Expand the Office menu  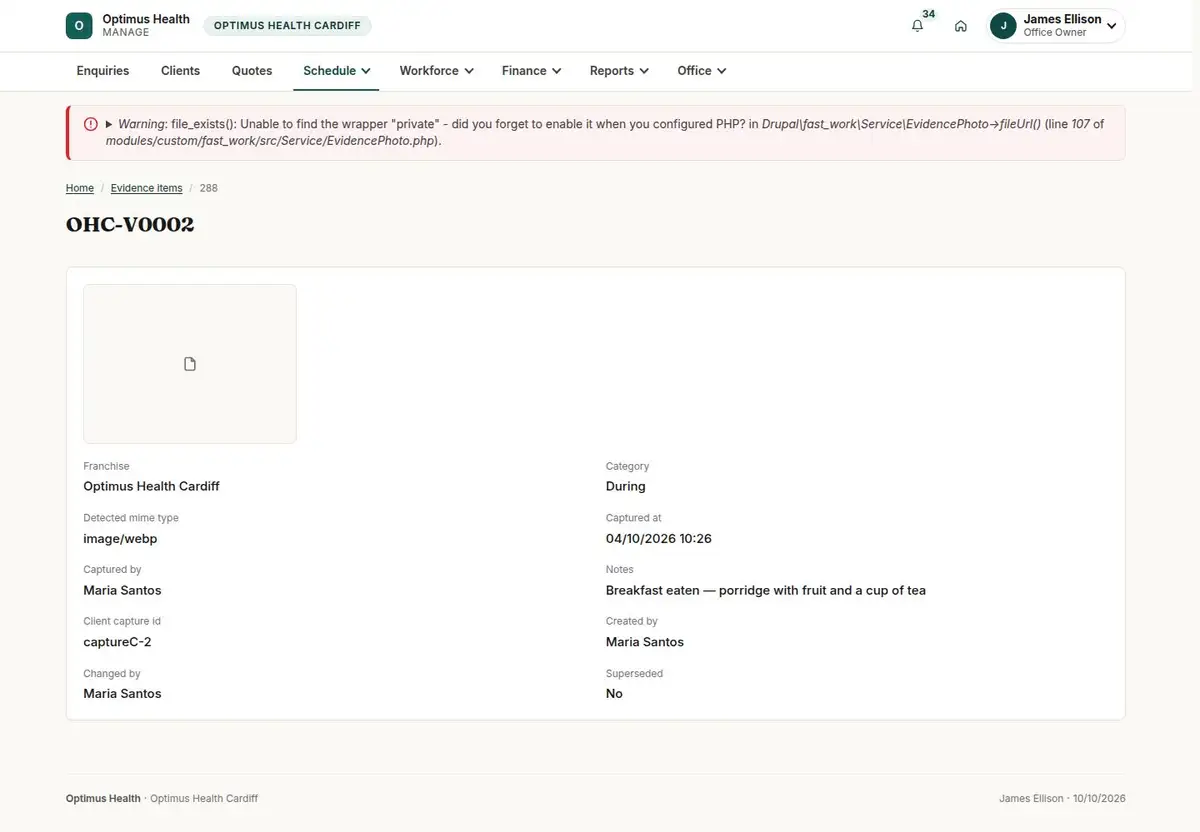tap(702, 71)
